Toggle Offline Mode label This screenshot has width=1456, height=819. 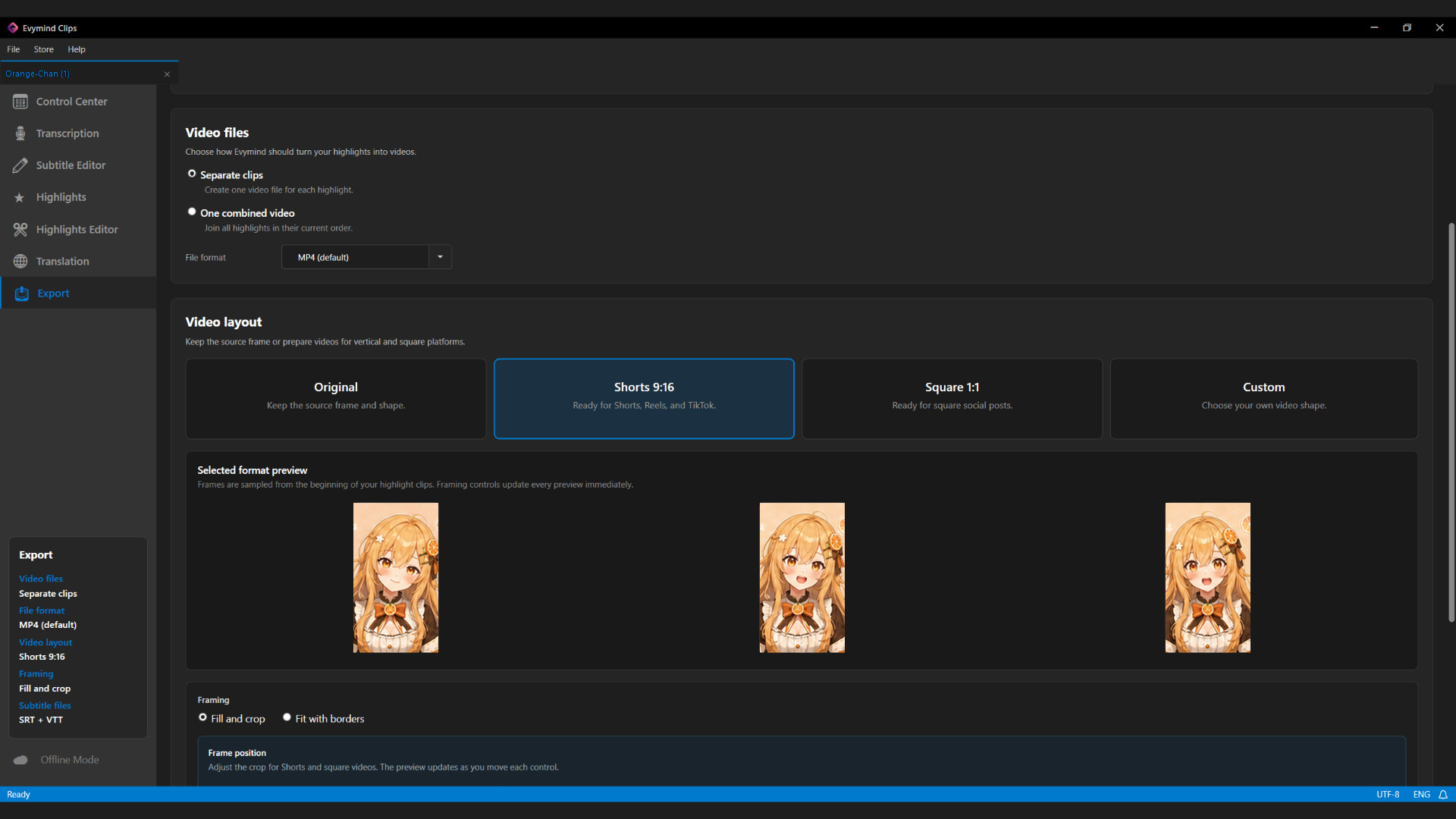(x=70, y=760)
